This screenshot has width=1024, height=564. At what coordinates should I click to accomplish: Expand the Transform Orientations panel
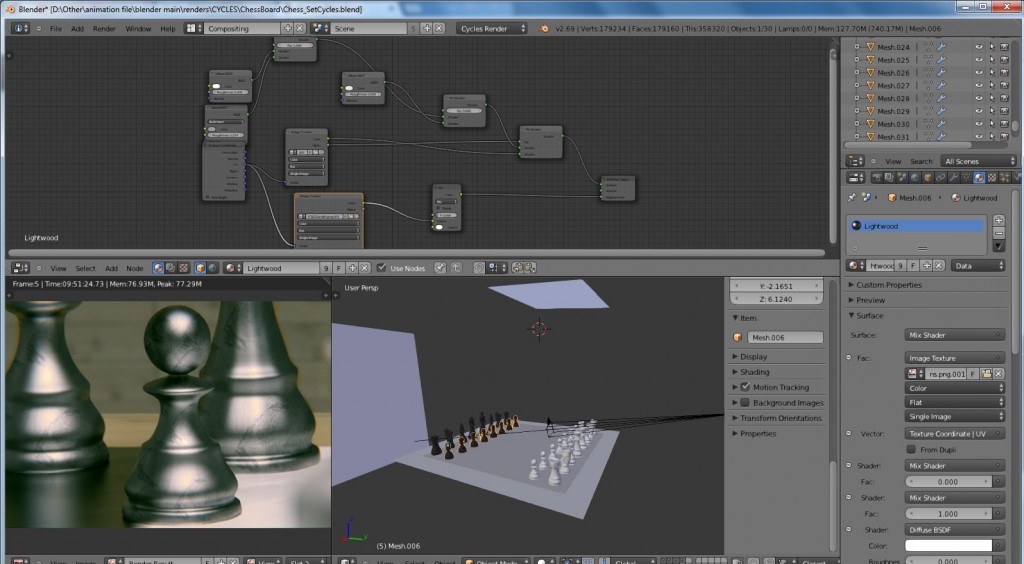[779, 418]
